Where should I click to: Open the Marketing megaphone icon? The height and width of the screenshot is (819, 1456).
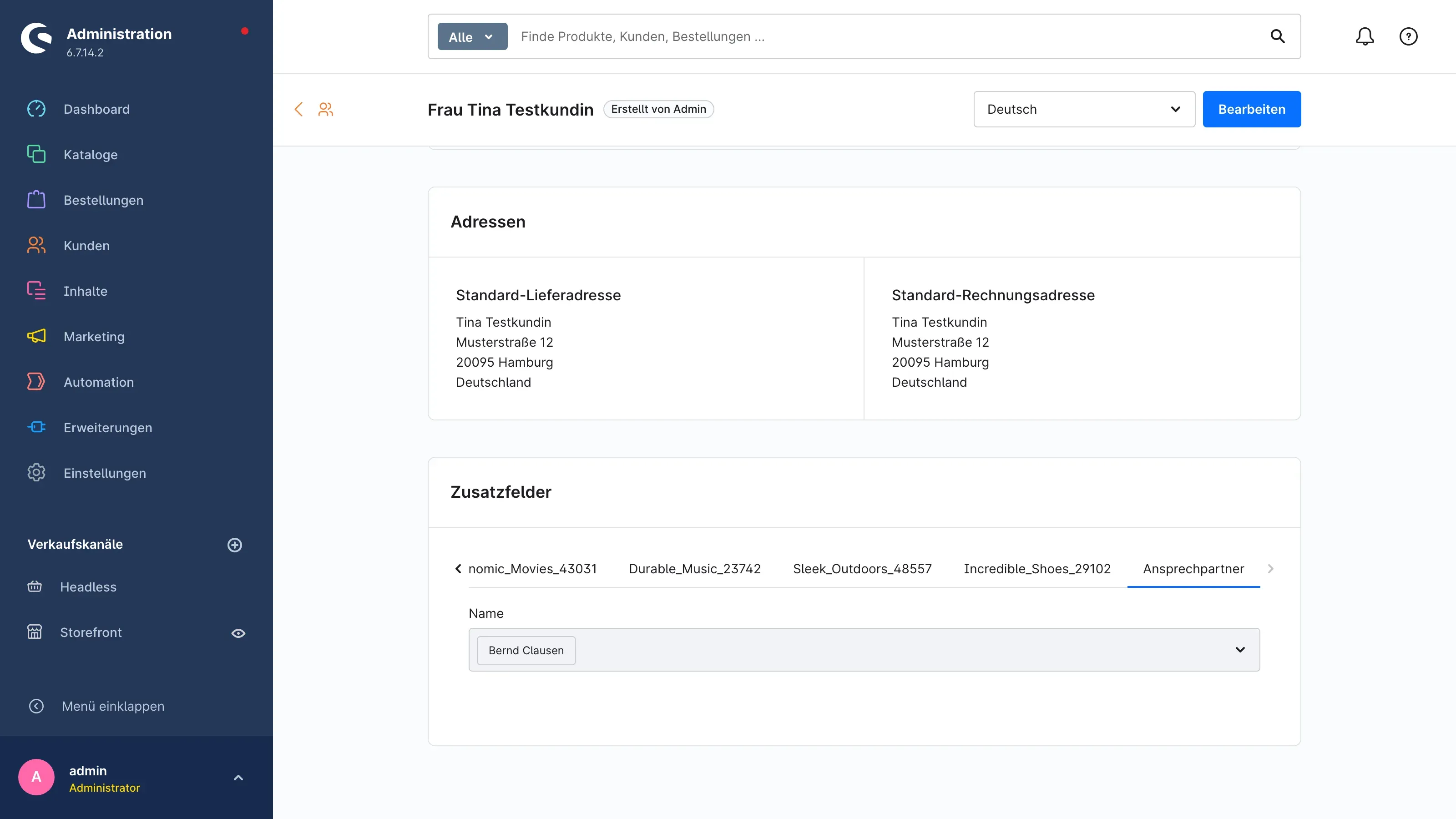[36, 336]
